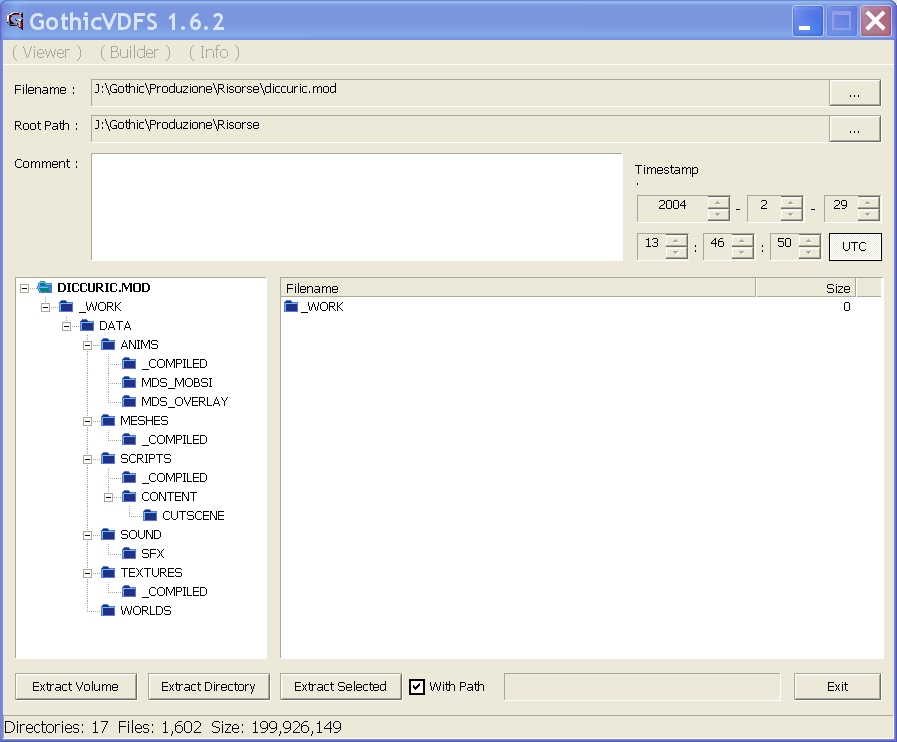This screenshot has width=897, height=742.
Task: Click the SCRIPTS folder icon
Action: pos(109,458)
